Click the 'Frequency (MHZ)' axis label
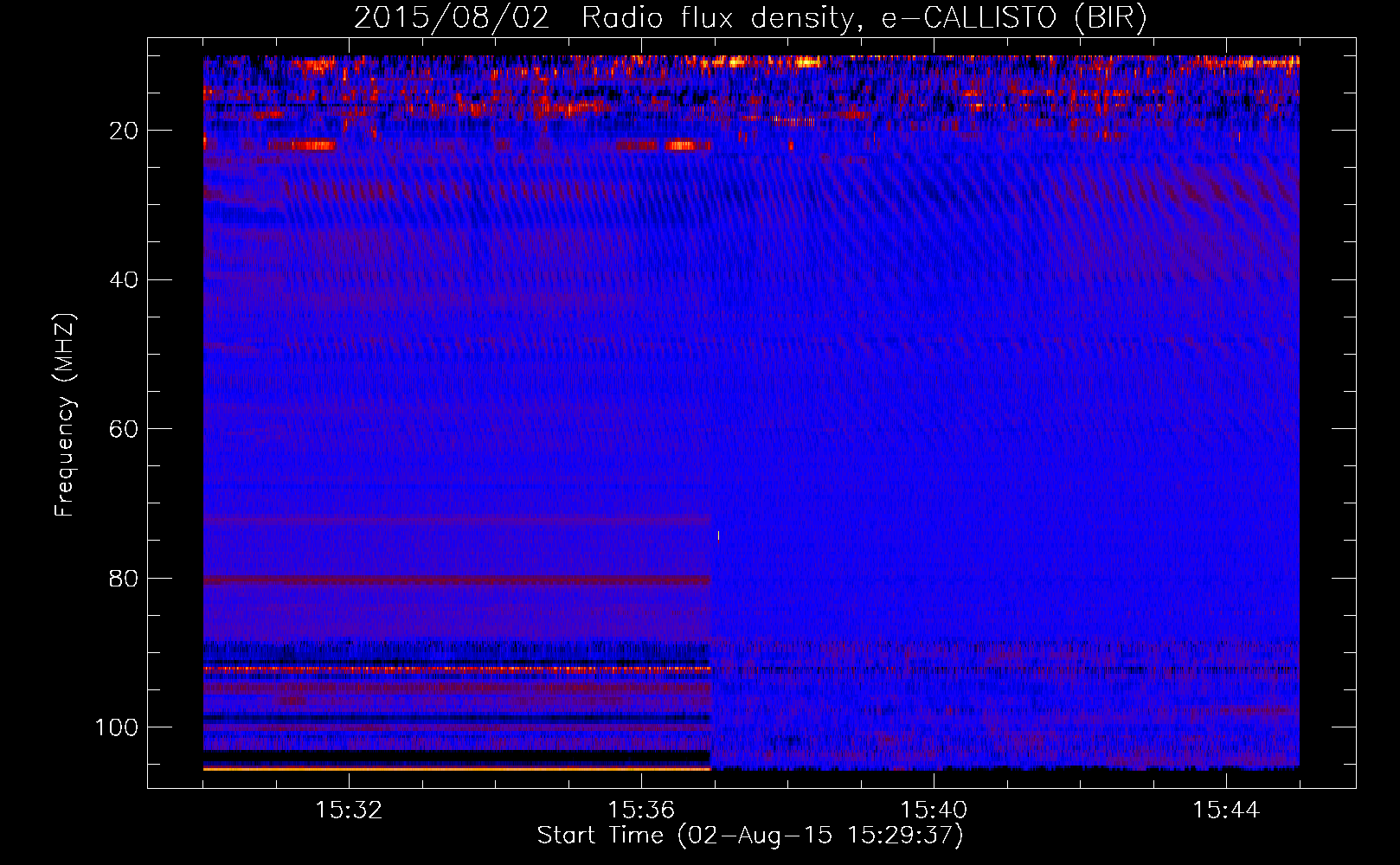 (65, 415)
